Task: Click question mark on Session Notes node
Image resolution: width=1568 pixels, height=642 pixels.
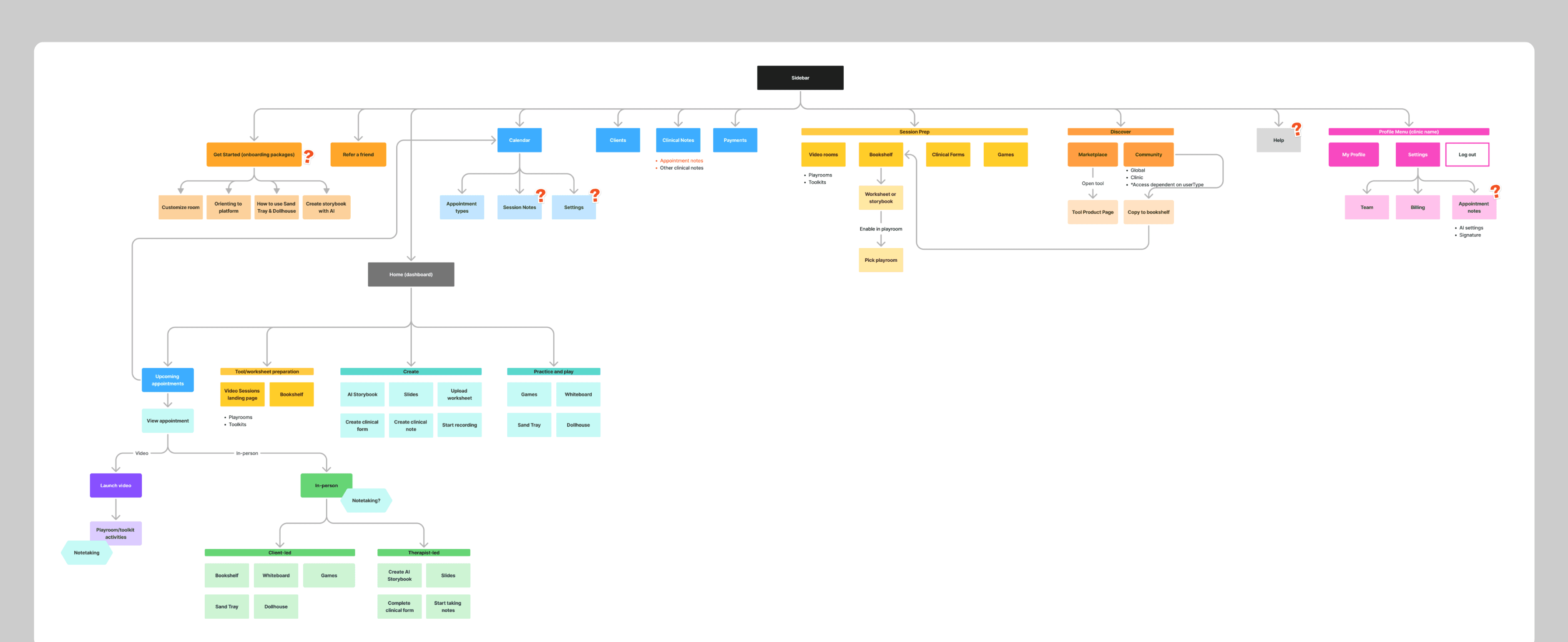Action: (x=540, y=196)
